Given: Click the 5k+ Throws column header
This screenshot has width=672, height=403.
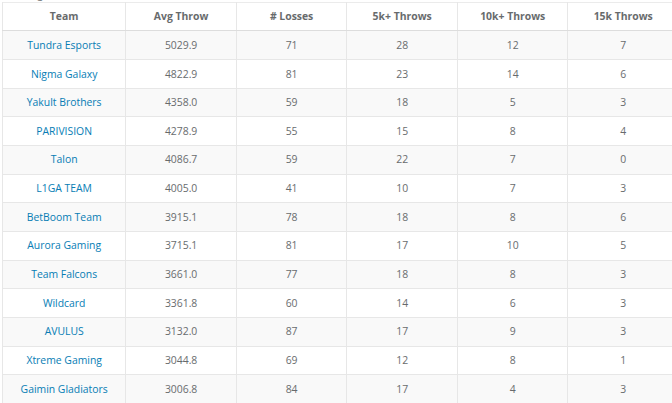Looking at the screenshot, I should (402, 16).
